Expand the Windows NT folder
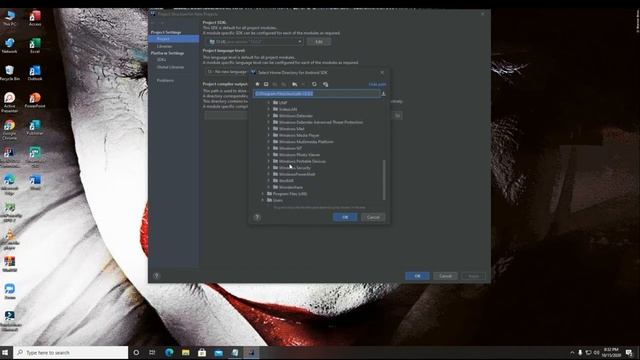640x360 pixels. tap(269, 148)
